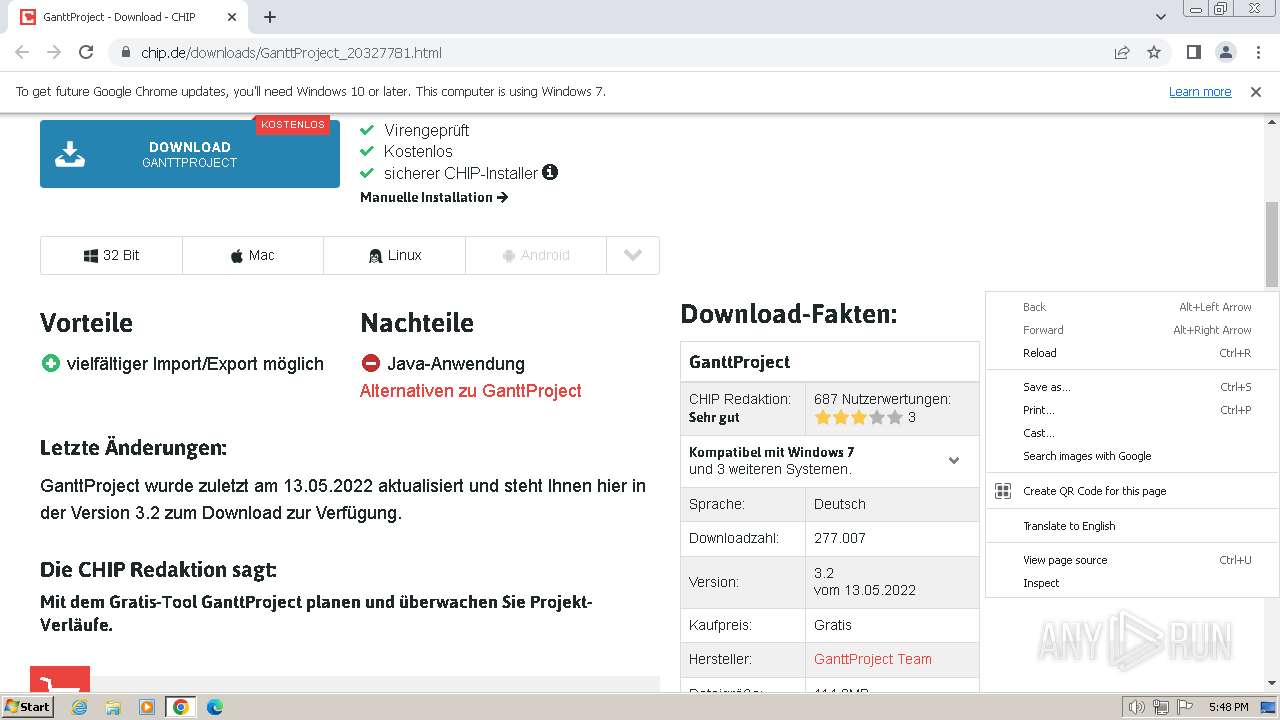This screenshot has width=1280, height=720.
Task: Choose Translate to English in context menu
Action: click(x=1132, y=526)
